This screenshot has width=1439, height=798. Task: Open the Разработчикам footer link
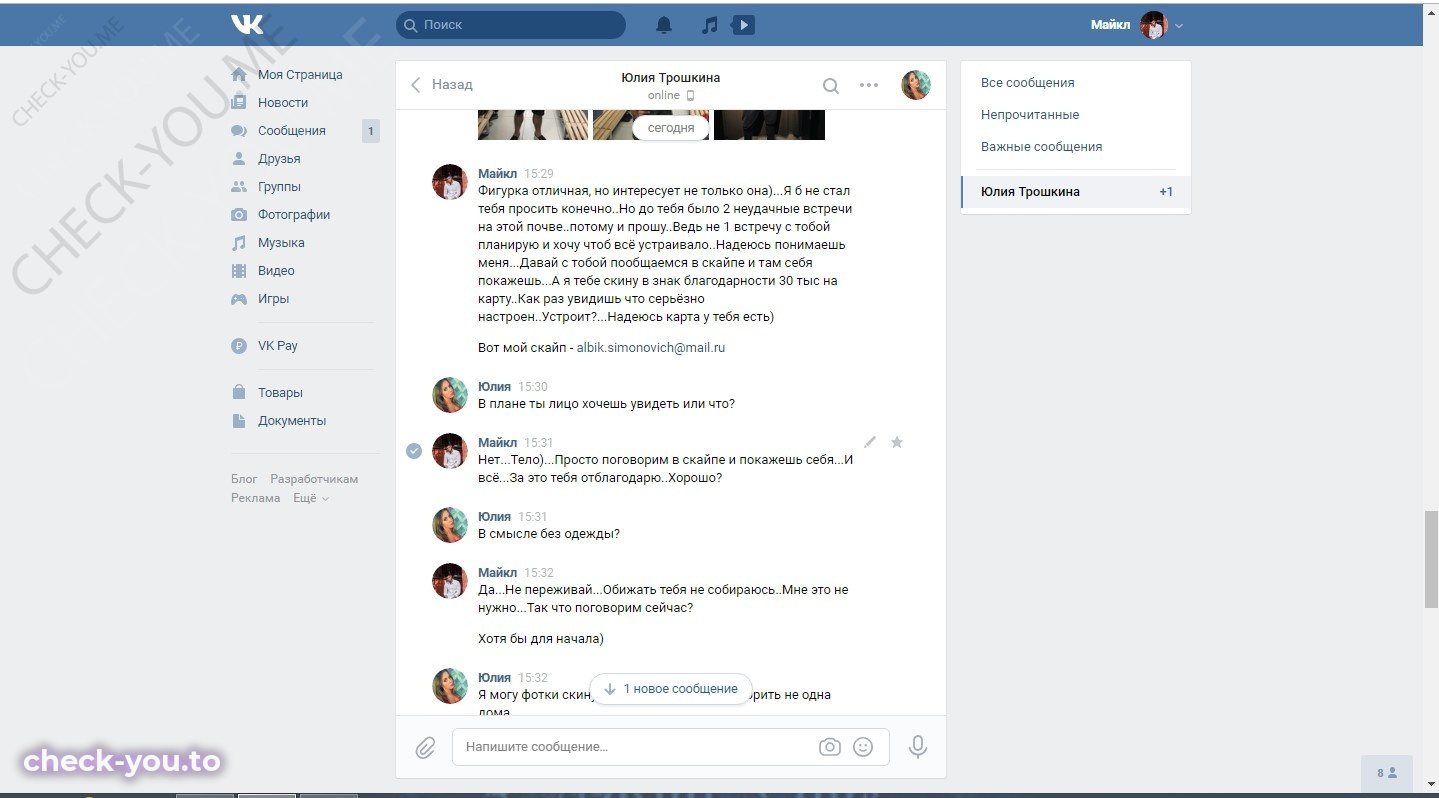coord(314,479)
